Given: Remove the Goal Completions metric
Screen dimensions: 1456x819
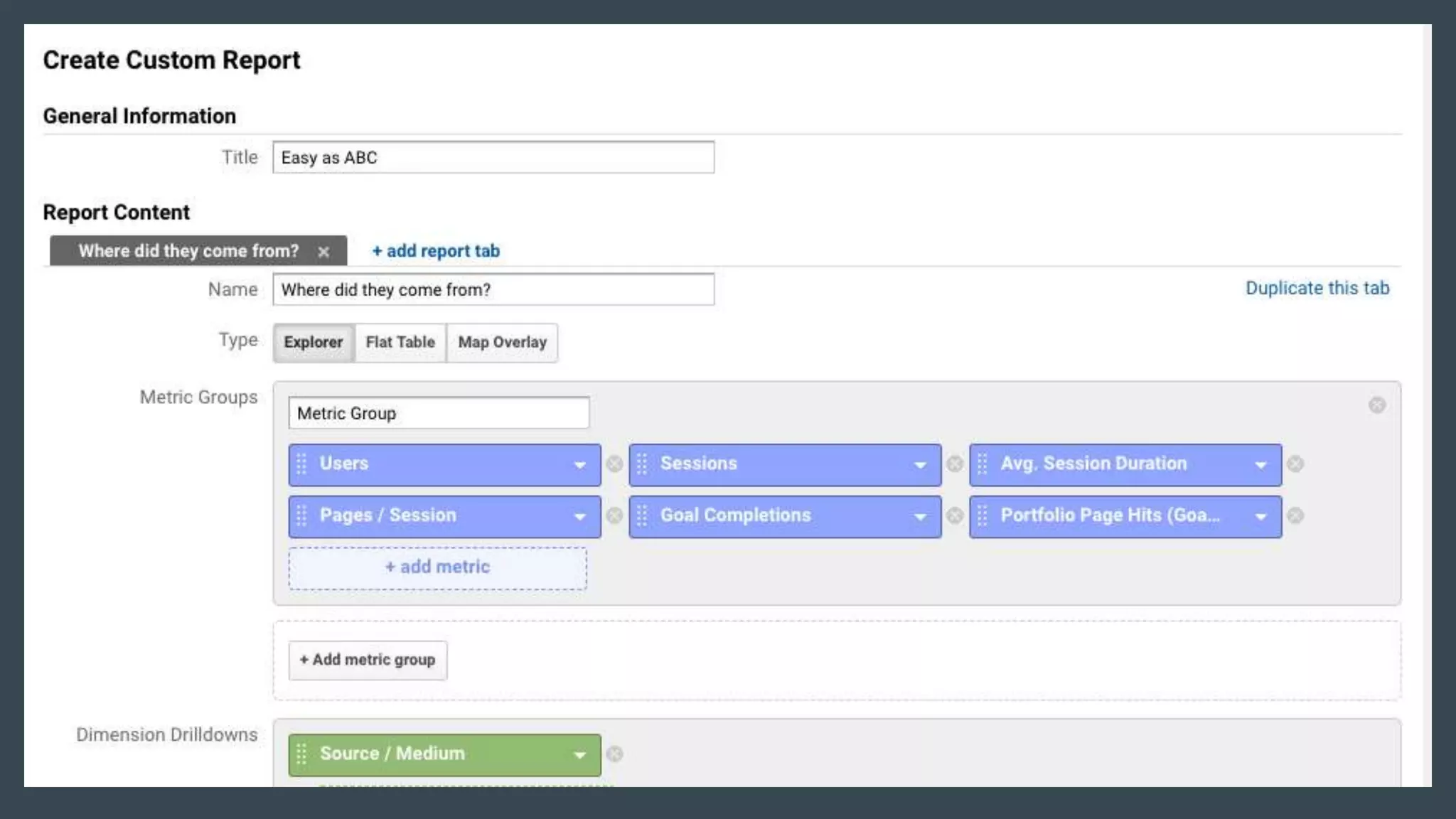Looking at the screenshot, I should pyautogui.click(x=955, y=516).
